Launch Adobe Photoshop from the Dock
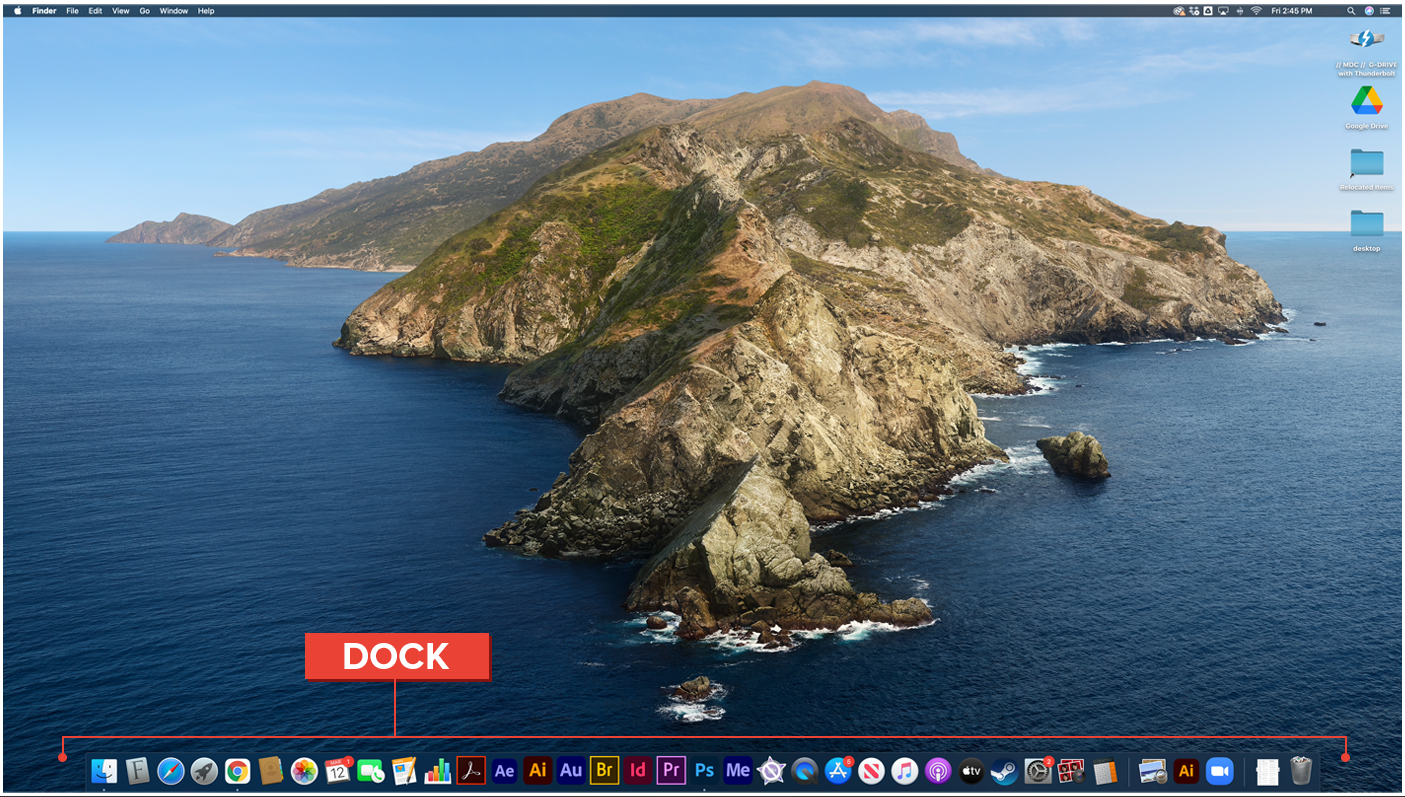 704,771
